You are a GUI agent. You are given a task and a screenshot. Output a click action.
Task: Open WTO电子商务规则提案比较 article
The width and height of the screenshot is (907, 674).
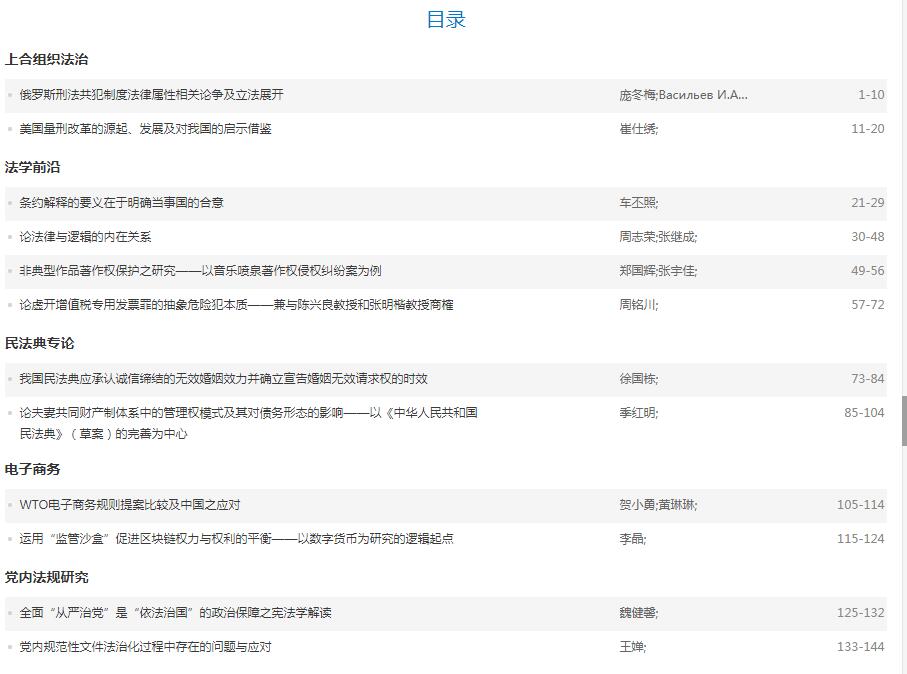(x=130, y=505)
